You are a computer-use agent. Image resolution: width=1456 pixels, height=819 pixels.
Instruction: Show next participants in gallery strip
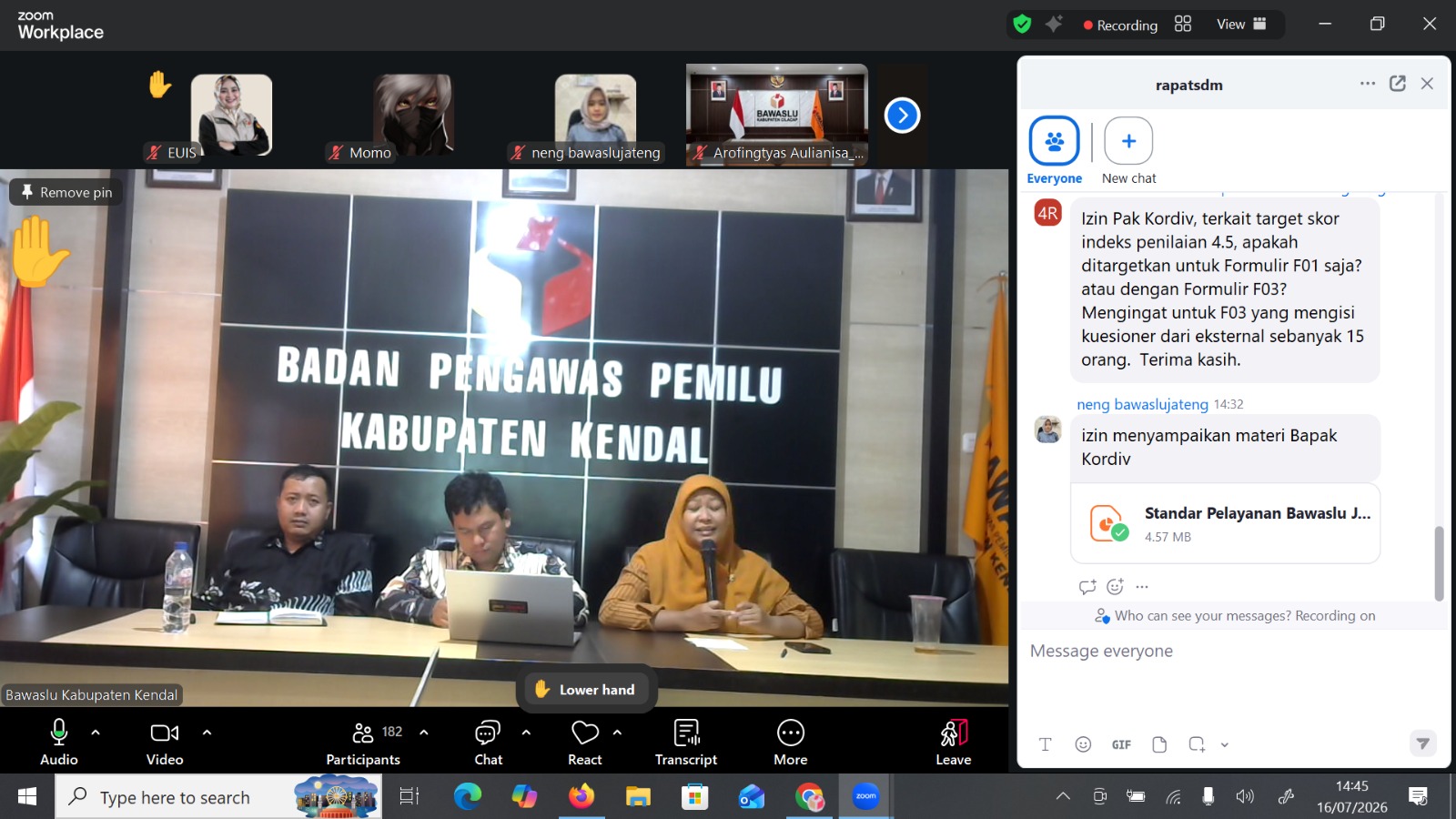click(x=902, y=116)
